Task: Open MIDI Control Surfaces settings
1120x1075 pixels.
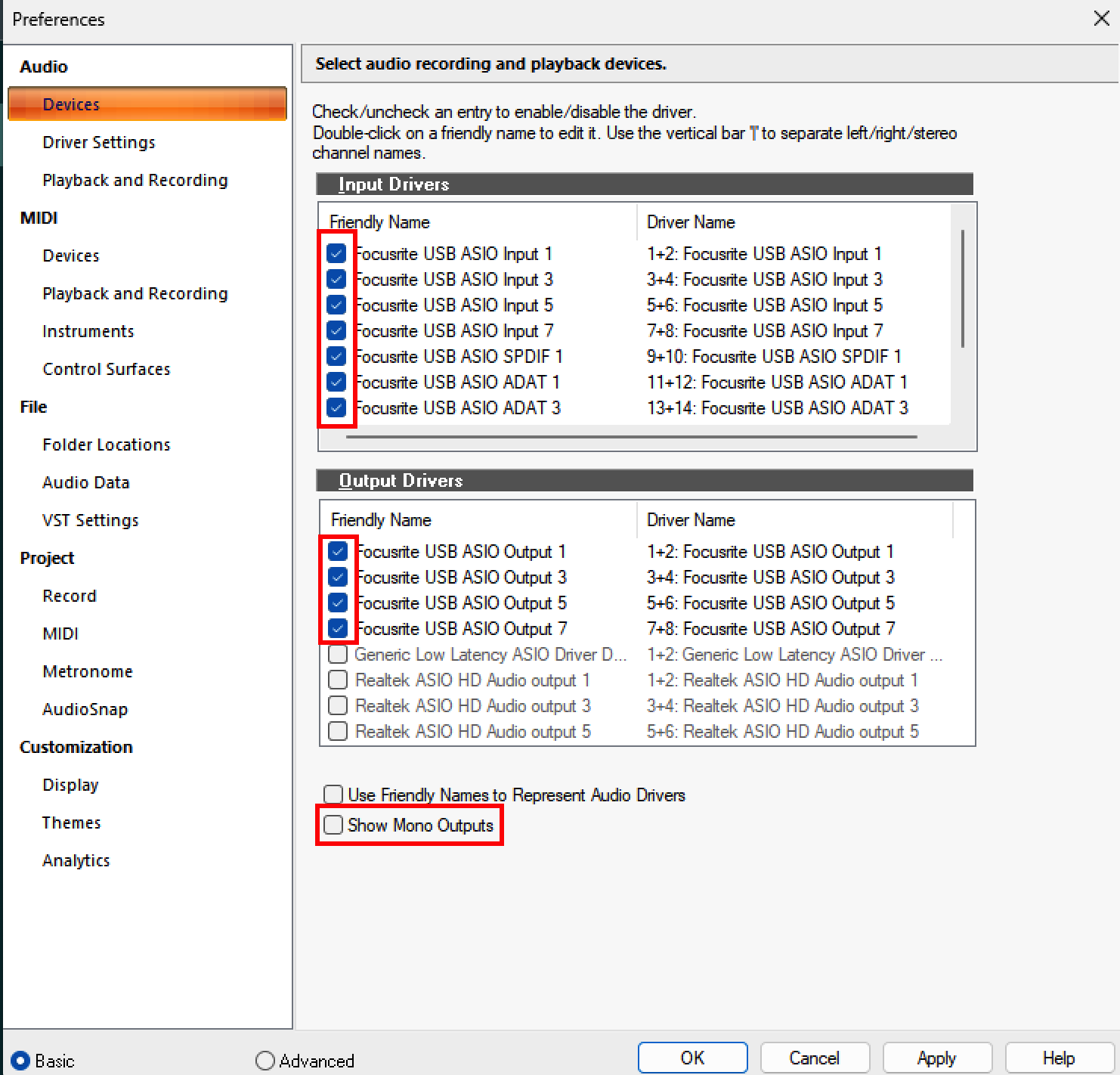Action: [106, 369]
